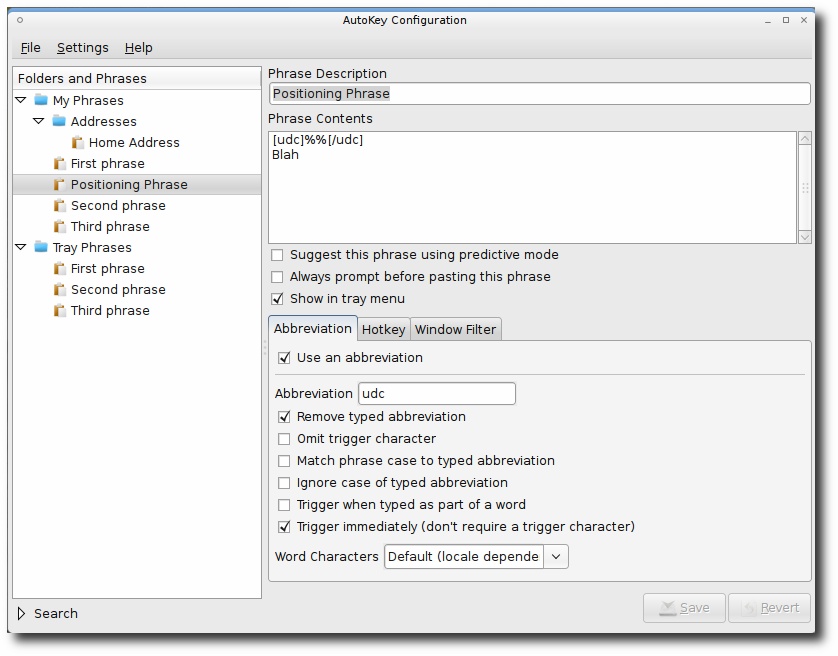Select the Home Address phrase icon
Viewport: 838px width, 656px height.
(x=77, y=142)
